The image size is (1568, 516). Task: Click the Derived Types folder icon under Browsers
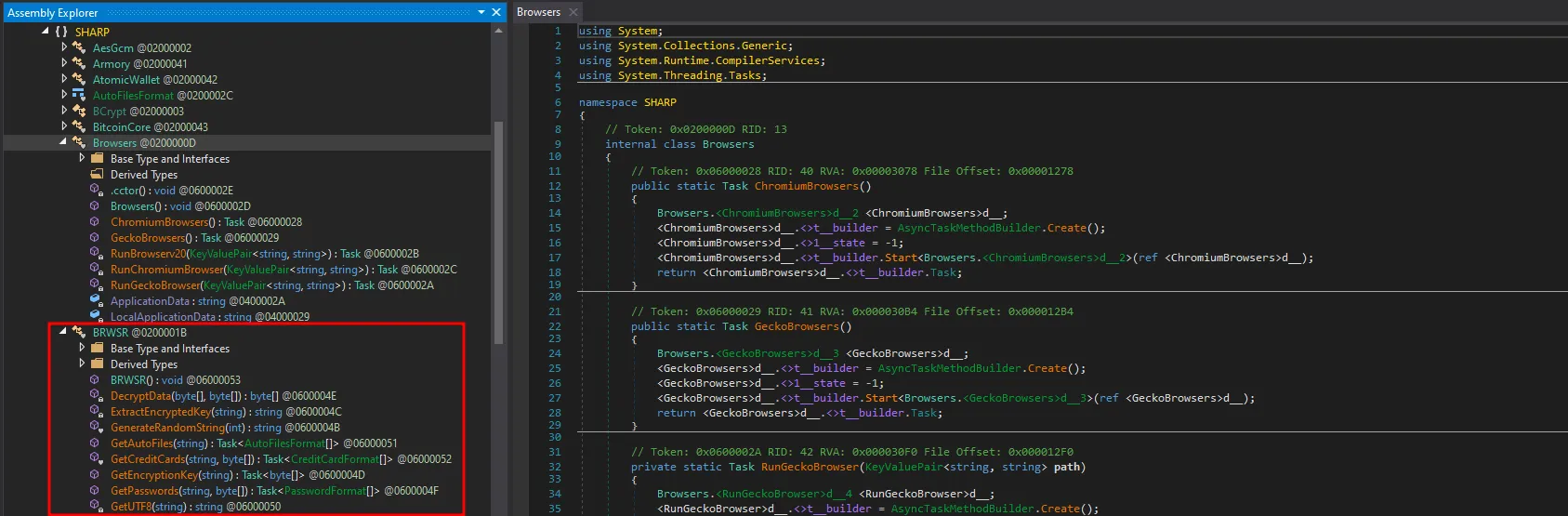pos(97,175)
